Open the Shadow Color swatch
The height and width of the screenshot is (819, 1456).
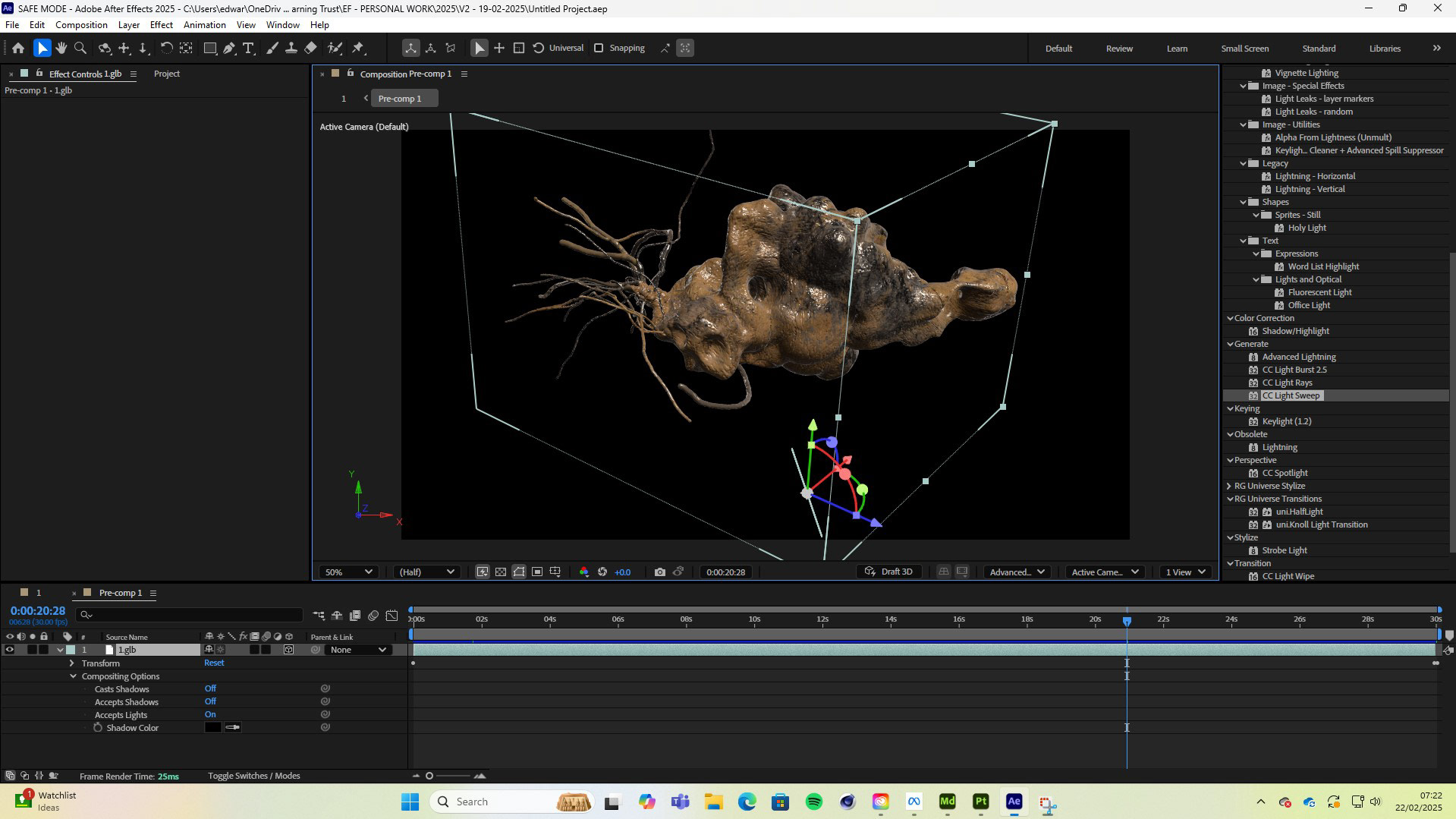point(212,728)
